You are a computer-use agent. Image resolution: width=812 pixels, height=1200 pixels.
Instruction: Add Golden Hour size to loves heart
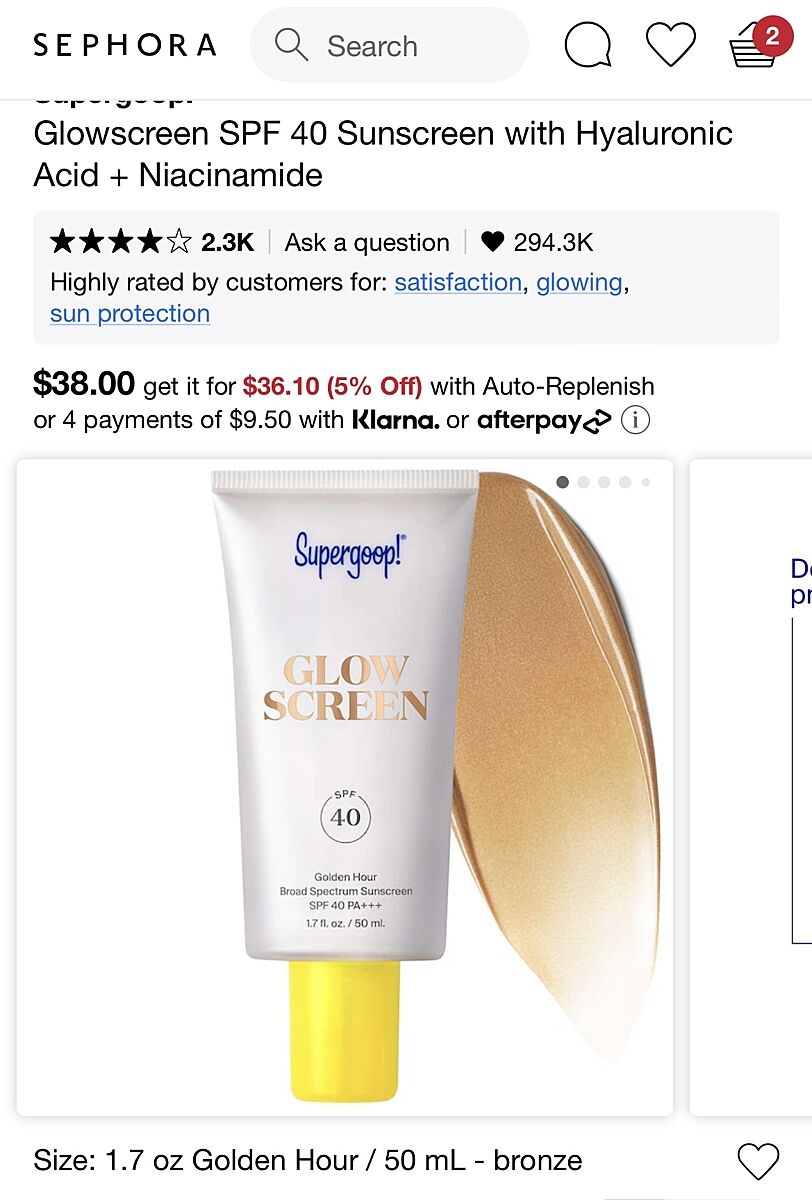(x=757, y=1161)
